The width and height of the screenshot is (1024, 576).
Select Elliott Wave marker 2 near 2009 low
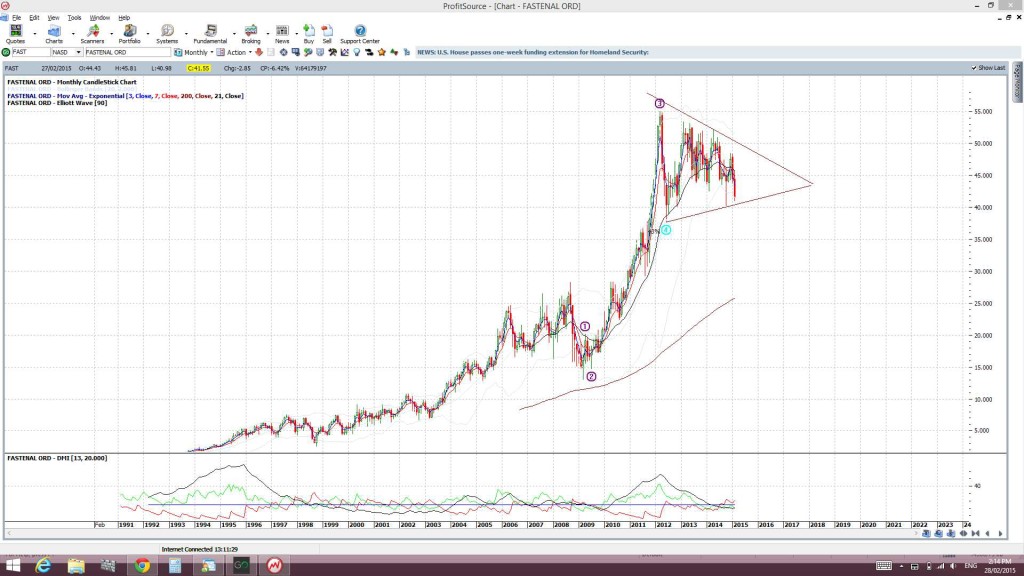pos(591,376)
